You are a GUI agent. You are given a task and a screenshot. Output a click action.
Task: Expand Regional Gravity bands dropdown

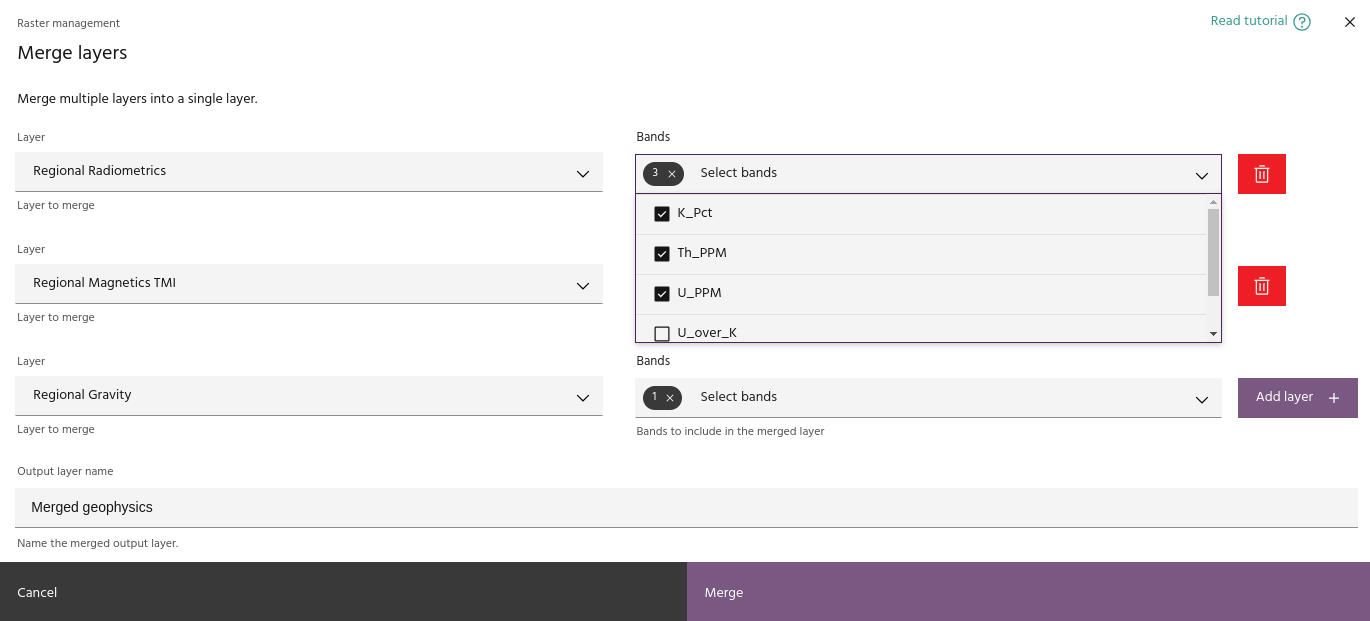coord(1201,399)
